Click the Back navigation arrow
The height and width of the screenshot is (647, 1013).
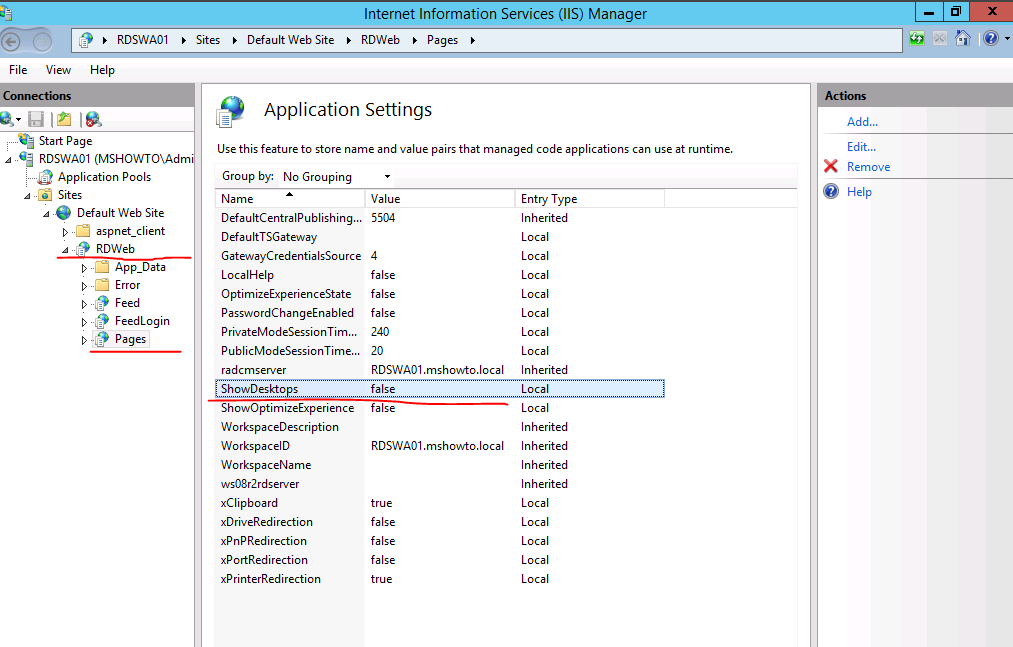tap(10, 41)
